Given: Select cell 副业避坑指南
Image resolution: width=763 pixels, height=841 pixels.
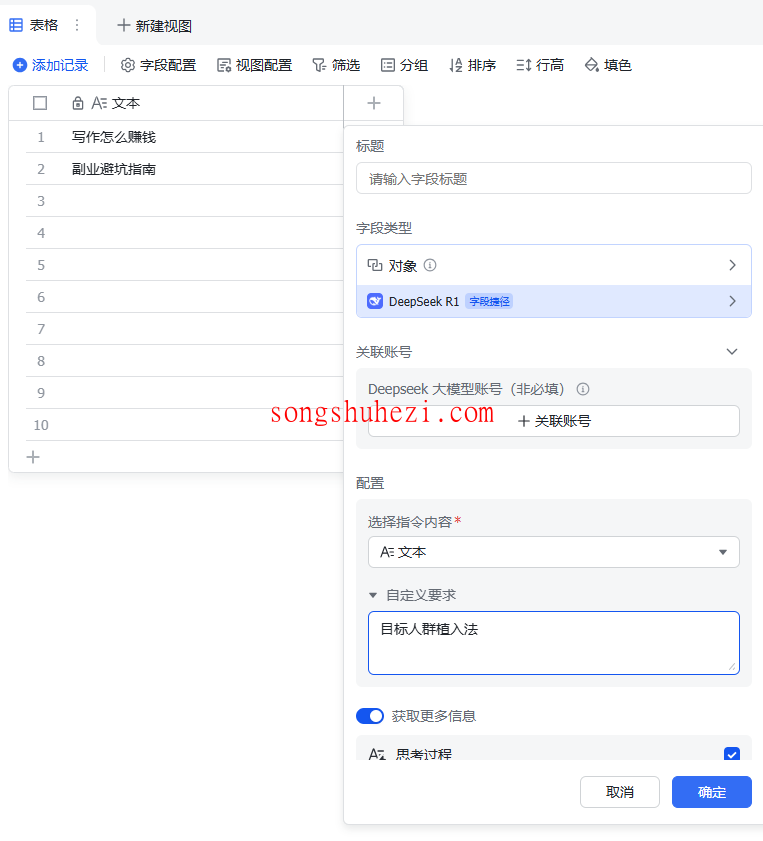Looking at the screenshot, I should point(114,169).
